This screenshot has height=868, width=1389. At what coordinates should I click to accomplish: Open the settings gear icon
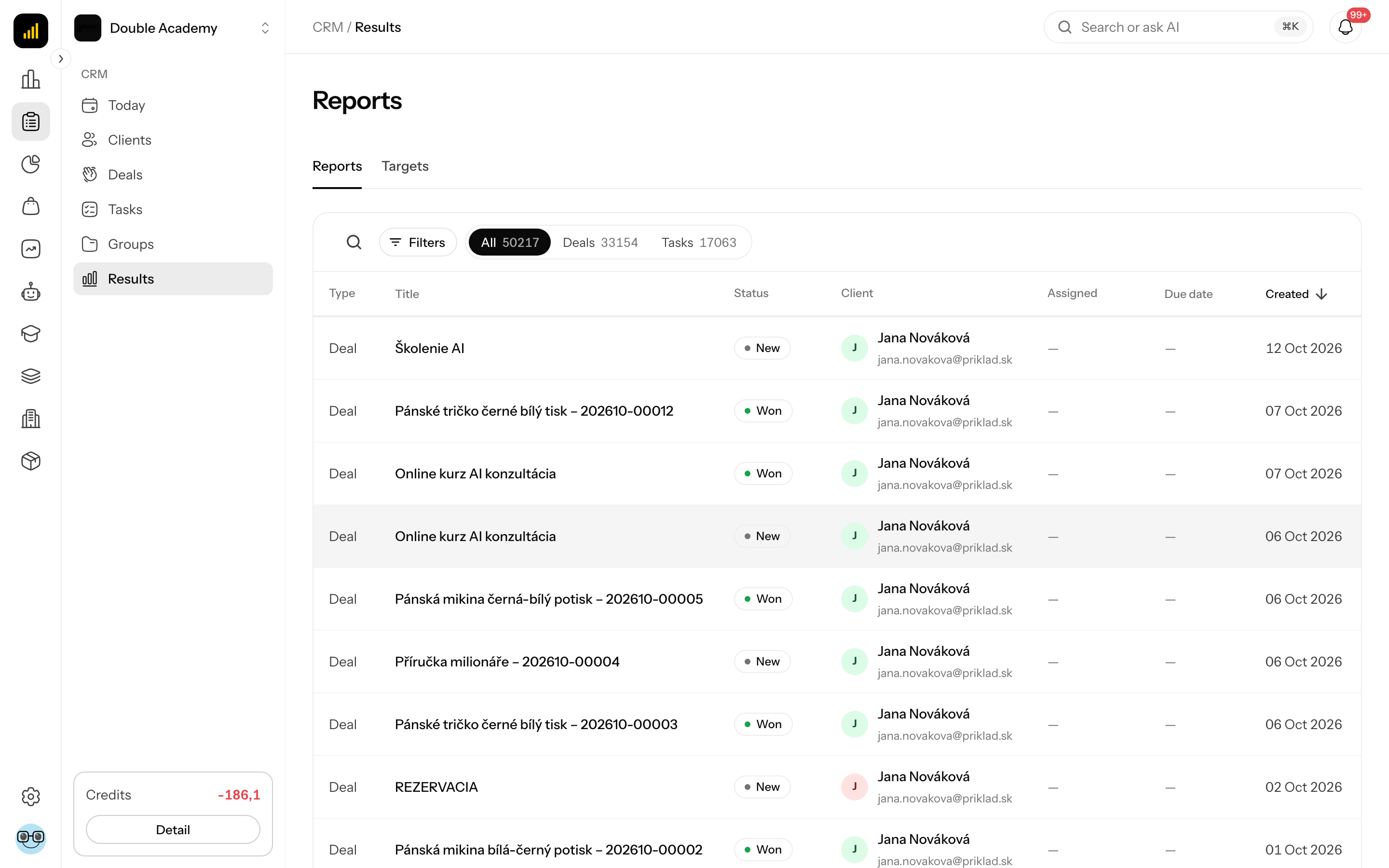pyautogui.click(x=30, y=796)
